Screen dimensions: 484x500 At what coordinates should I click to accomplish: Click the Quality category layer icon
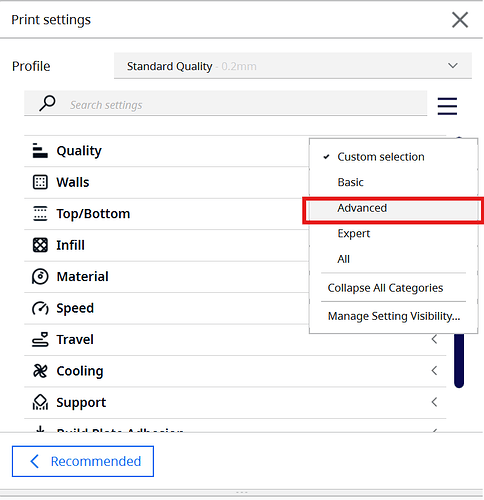click(x=40, y=151)
